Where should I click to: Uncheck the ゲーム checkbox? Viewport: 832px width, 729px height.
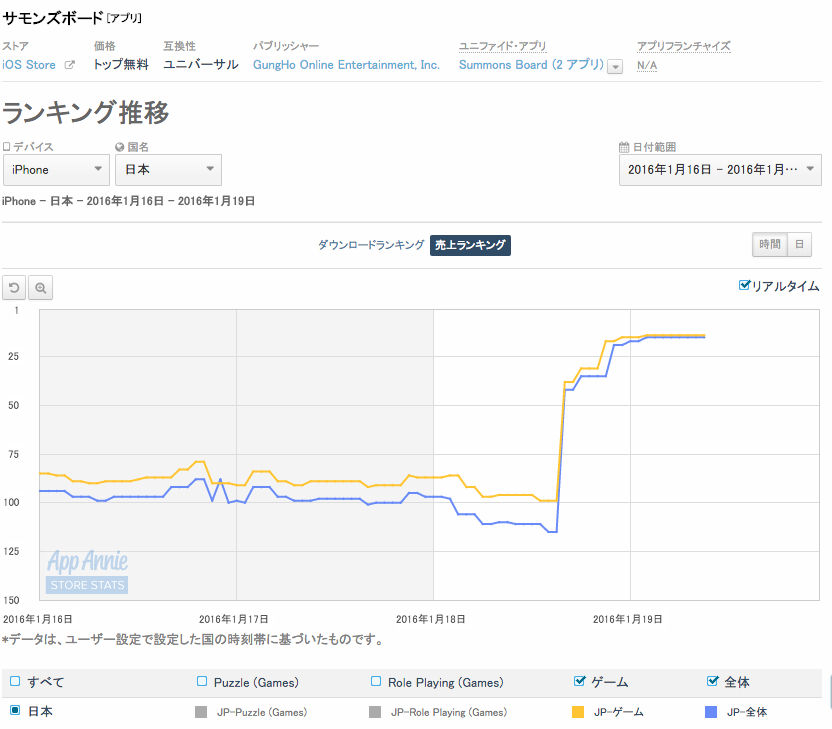[x=579, y=681]
